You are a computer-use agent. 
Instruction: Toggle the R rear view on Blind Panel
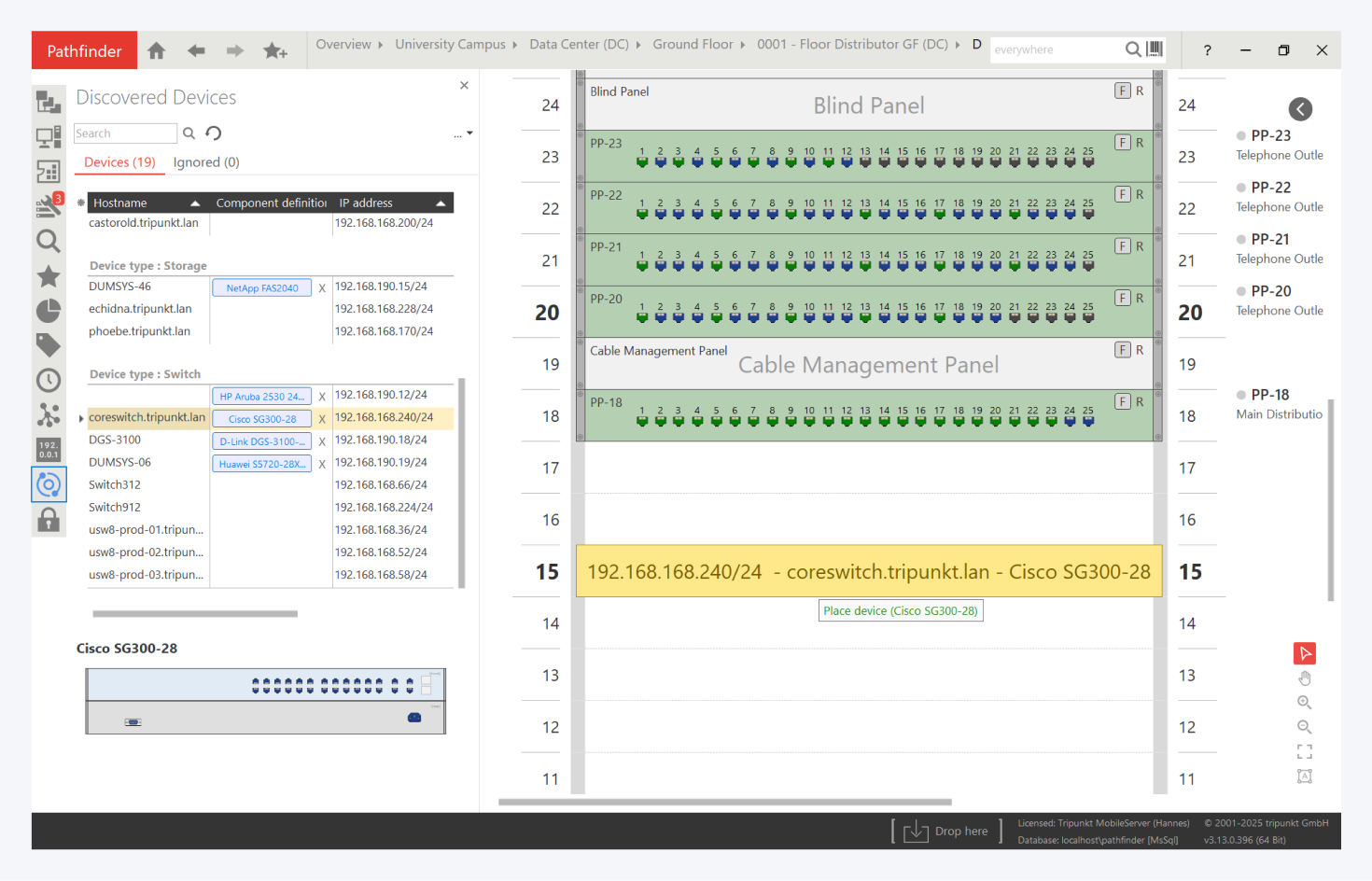point(1140,91)
